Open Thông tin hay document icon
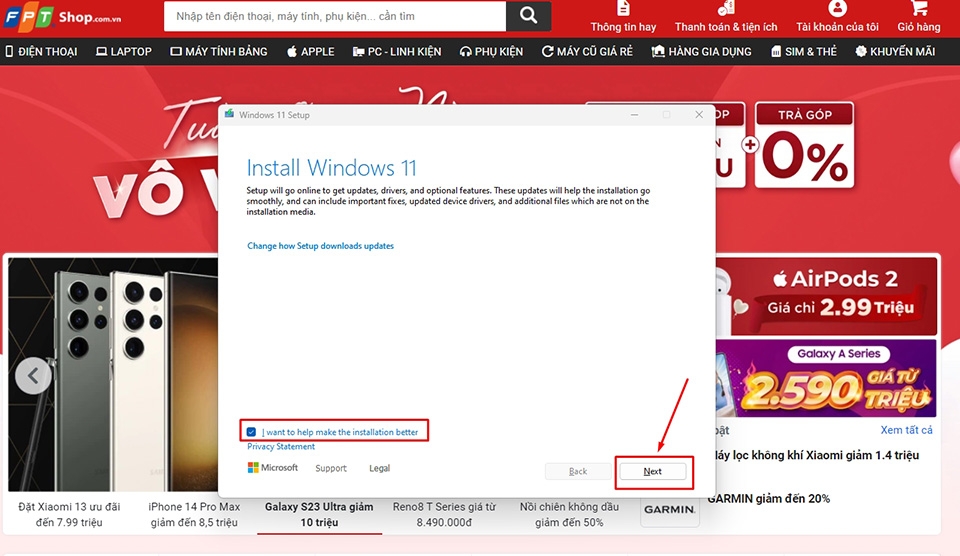The width and height of the screenshot is (960, 556). (623, 8)
